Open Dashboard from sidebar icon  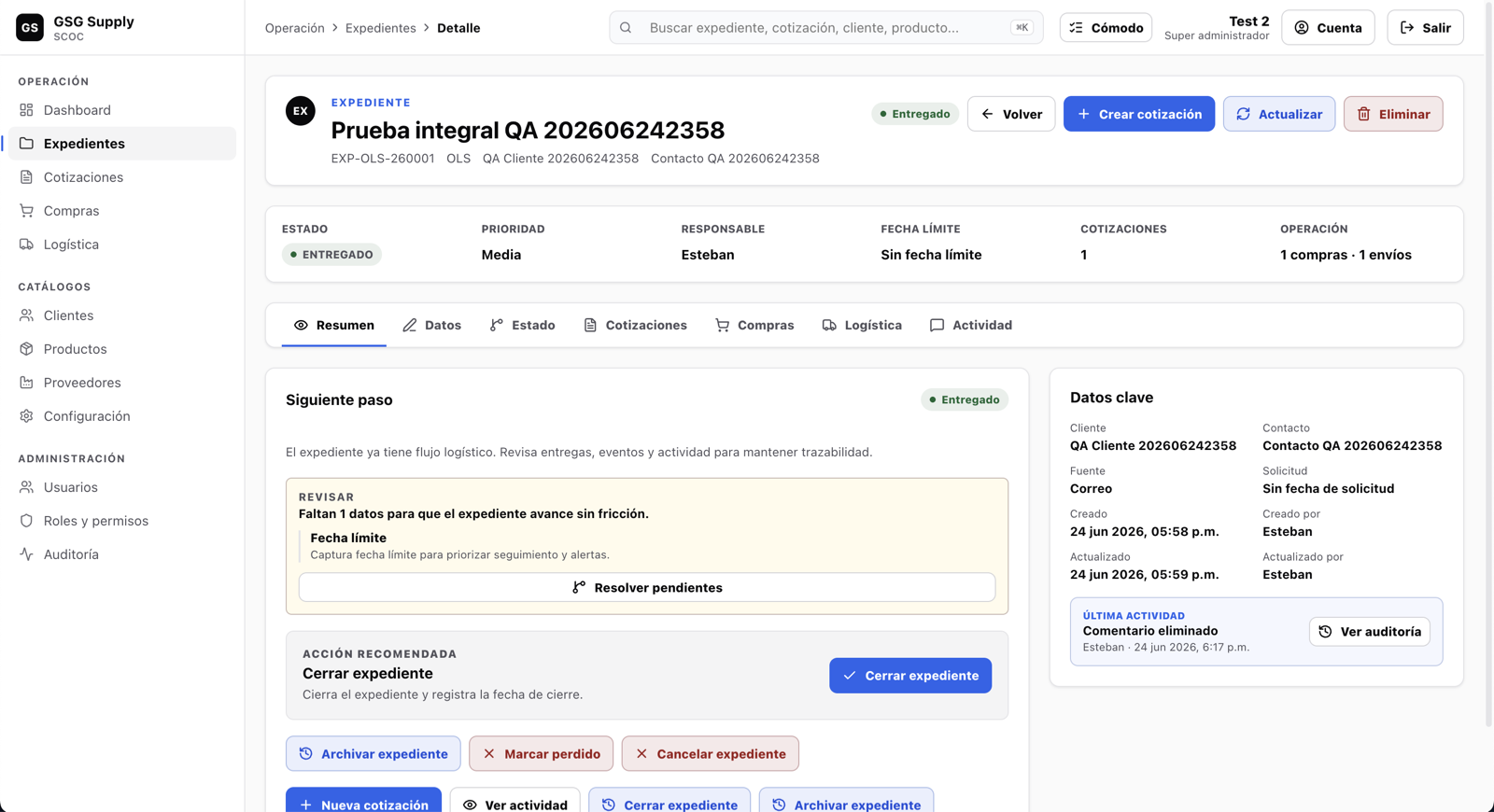[26, 110]
